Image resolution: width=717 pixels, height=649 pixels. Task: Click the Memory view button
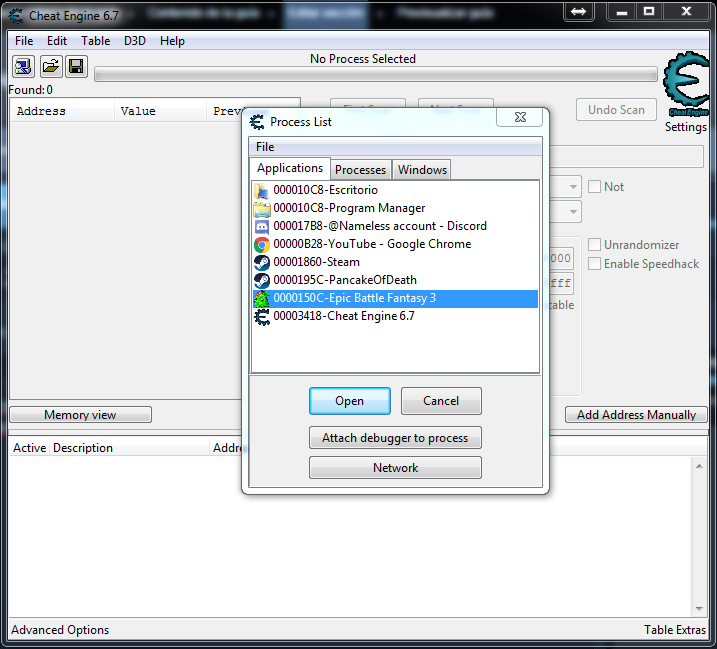pos(80,415)
